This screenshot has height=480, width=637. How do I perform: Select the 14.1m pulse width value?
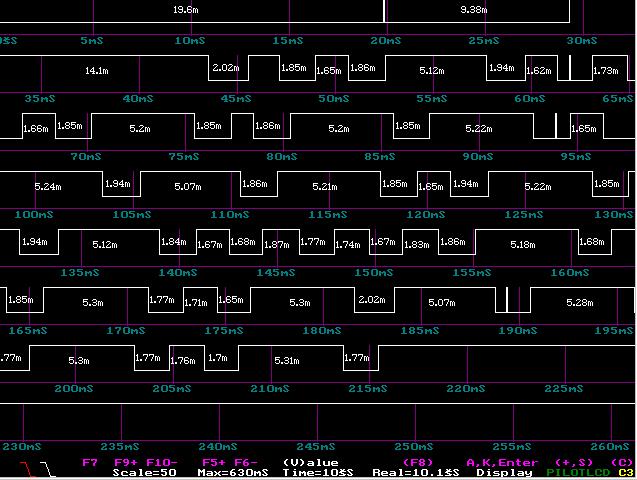tap(97, 71)
